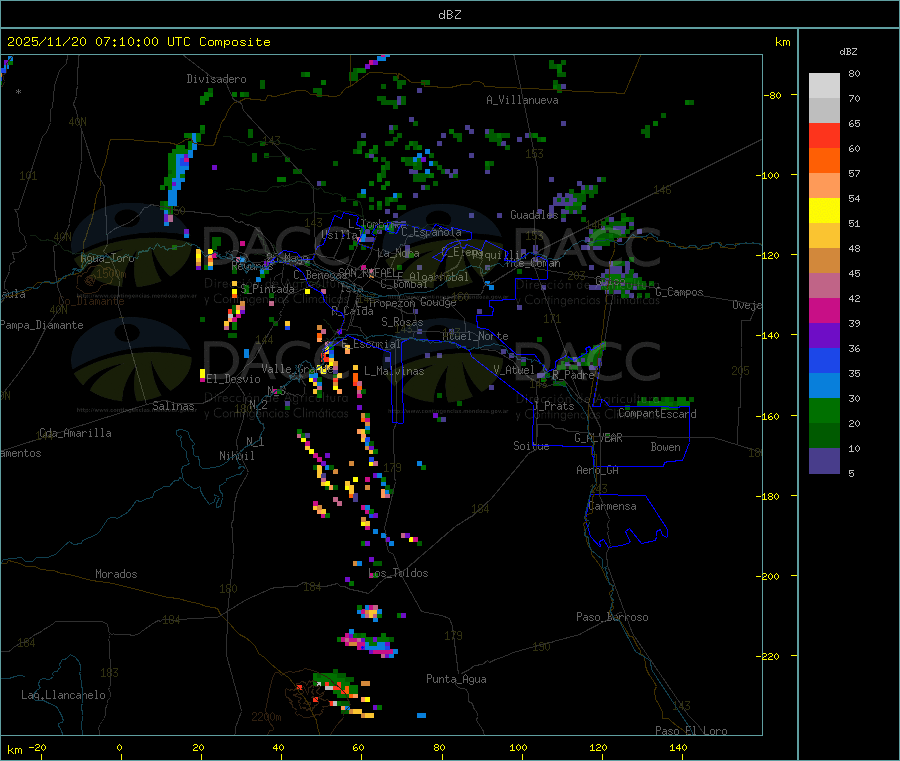Viewport: 900px width, 761px height.
Task: Pick the bright green legend color swatch
Action: pyautogui.click(x=824, y=411)
